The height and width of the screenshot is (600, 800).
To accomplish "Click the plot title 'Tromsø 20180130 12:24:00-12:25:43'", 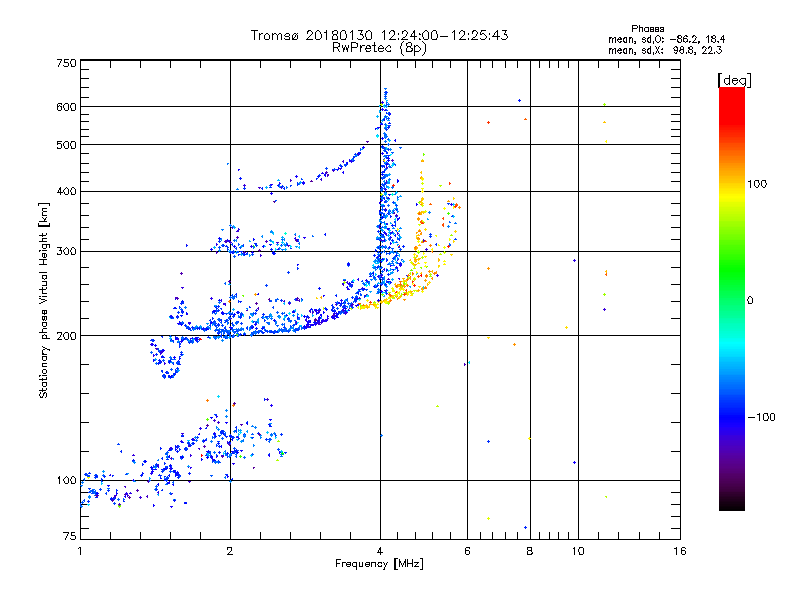I will tap(379, 35).
